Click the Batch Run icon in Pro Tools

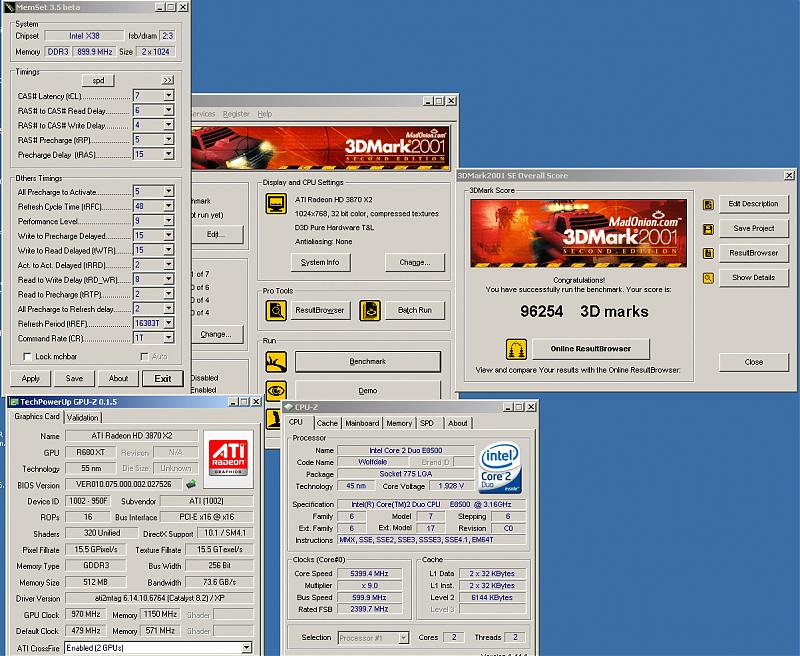(x=369, y=310)
